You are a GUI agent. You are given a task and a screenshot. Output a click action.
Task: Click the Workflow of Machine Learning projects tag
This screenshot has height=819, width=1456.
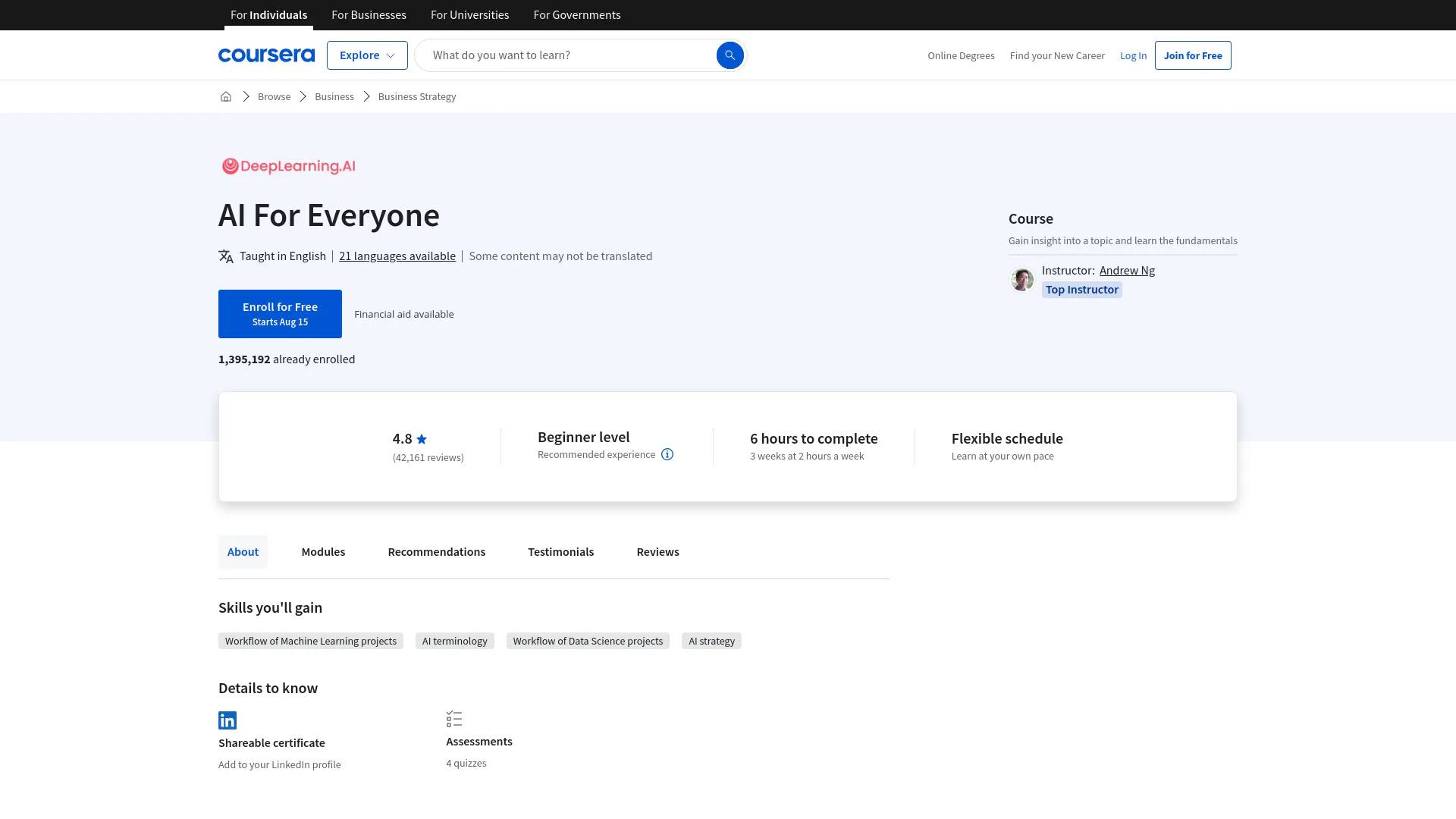(311, 642)
